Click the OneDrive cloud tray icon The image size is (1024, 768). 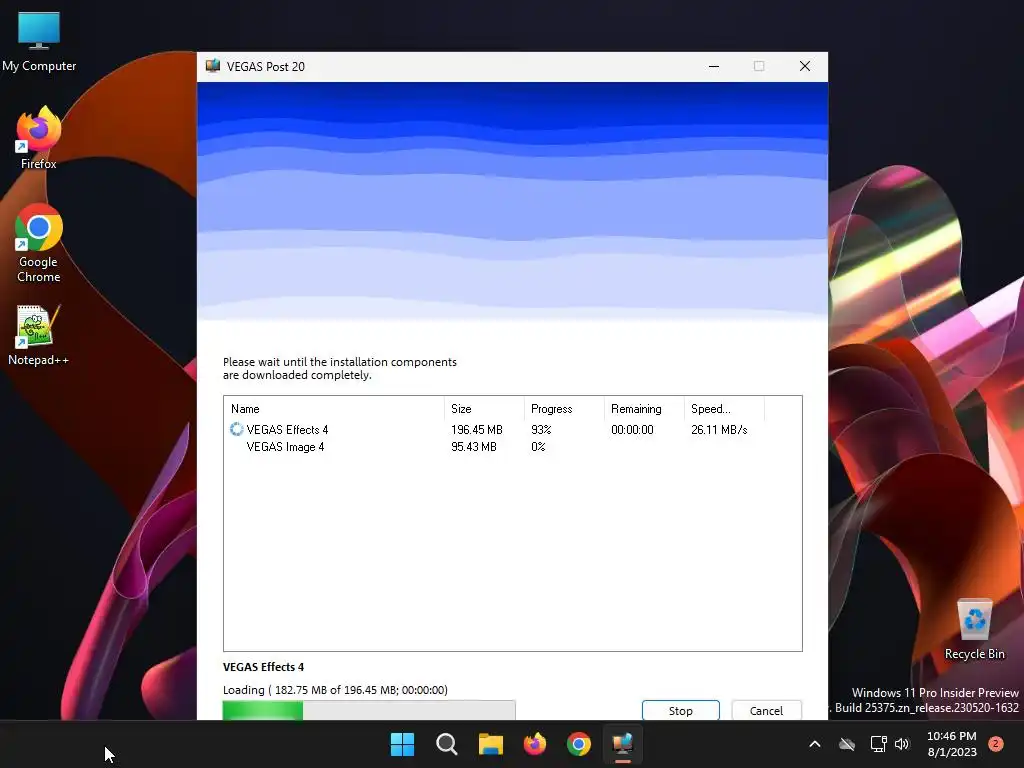click(x=847, y=744)
